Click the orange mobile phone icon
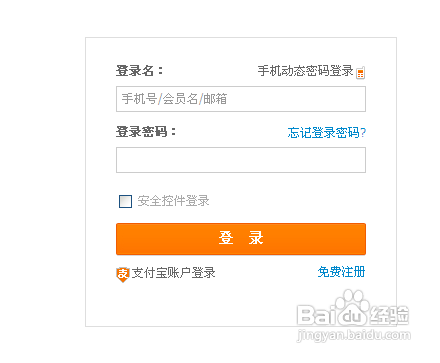The width and height of the screenshot is (440, 363). click(360, 73)
